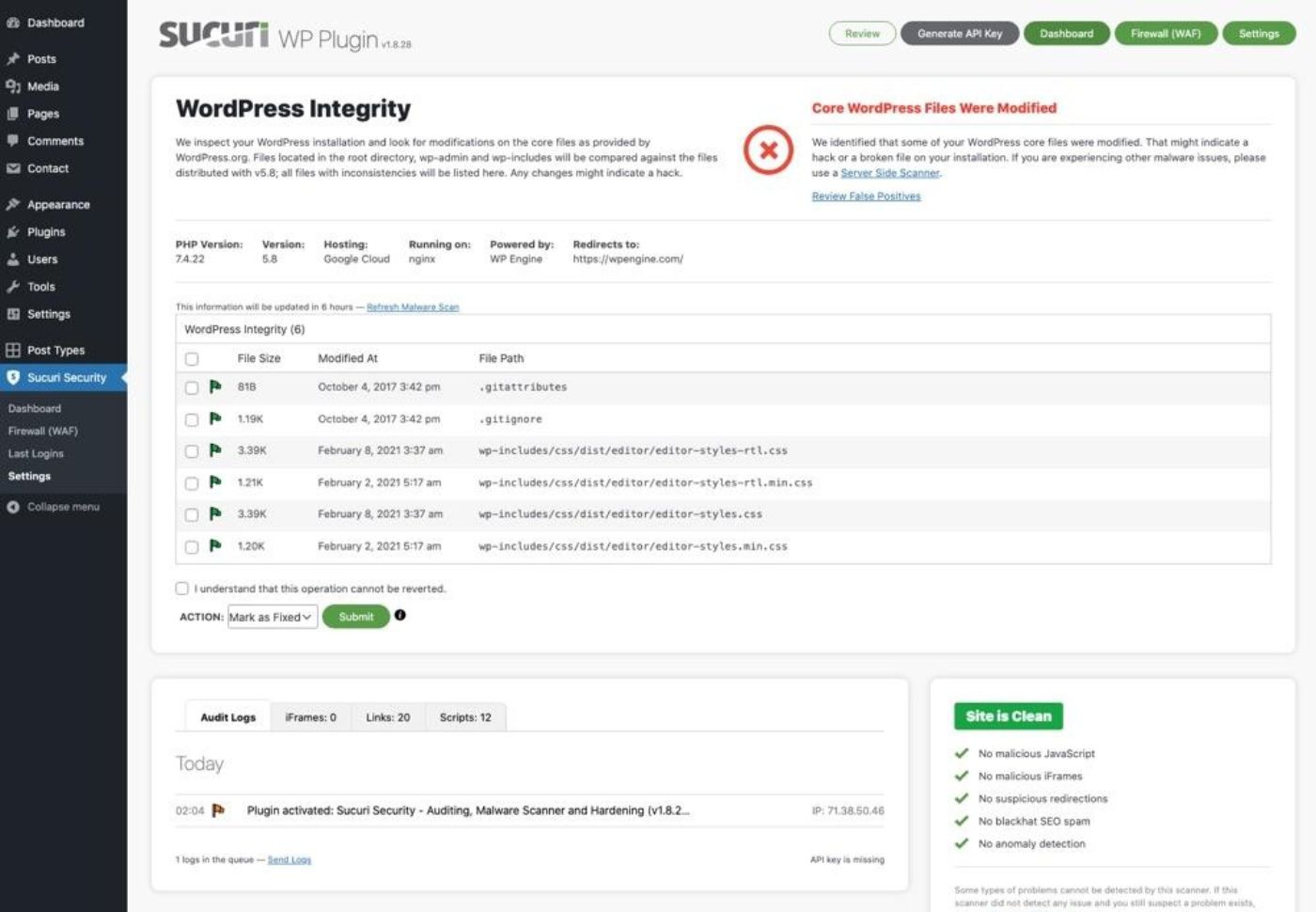
Task: Check the .gitignore file checkbox
Action: 192,419
